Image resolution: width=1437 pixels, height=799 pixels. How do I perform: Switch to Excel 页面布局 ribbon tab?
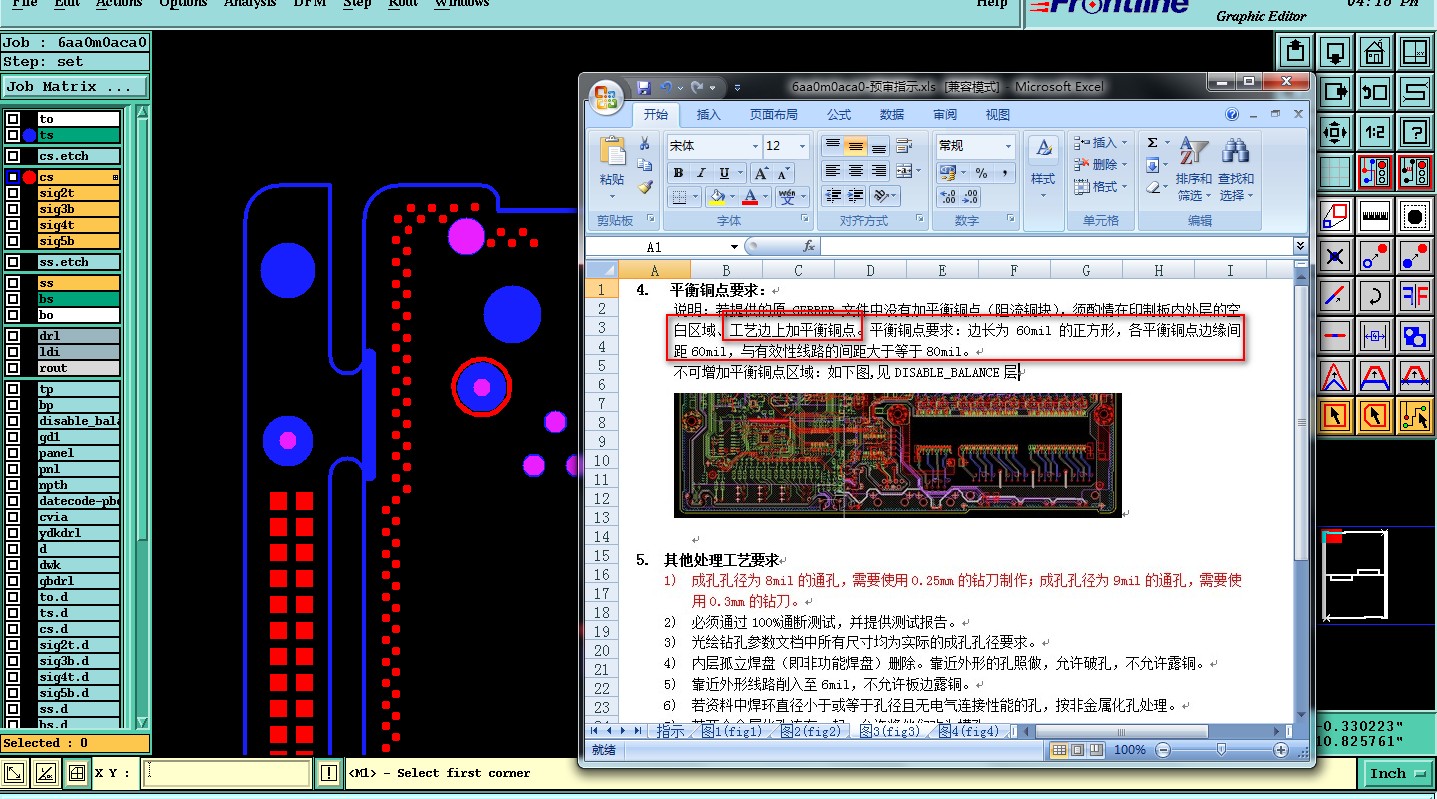pos(773,115)
